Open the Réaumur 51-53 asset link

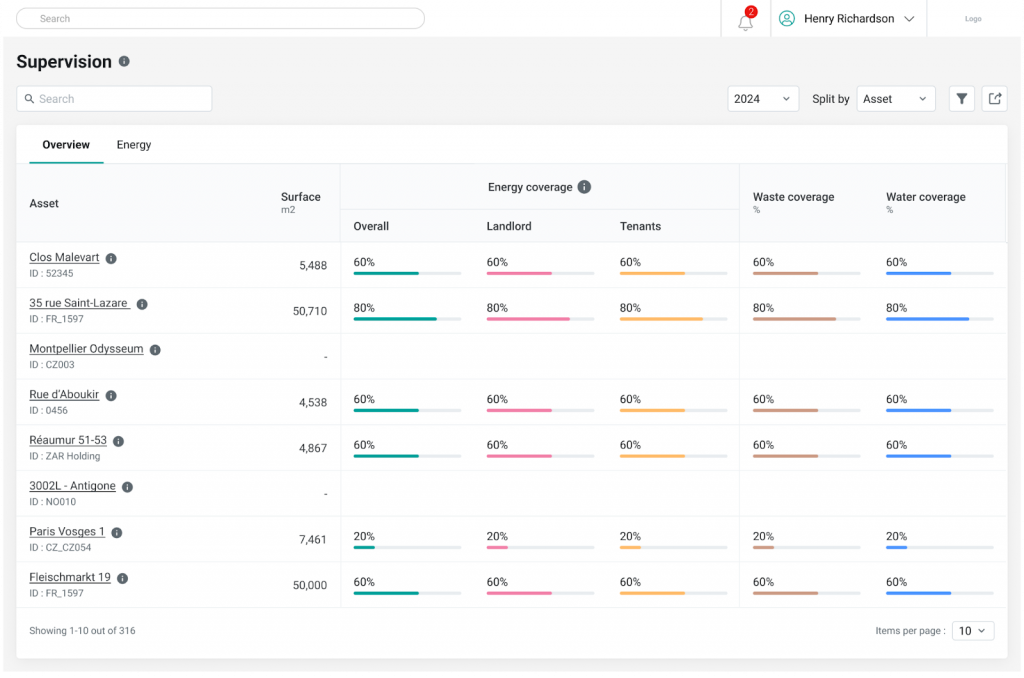68,440
